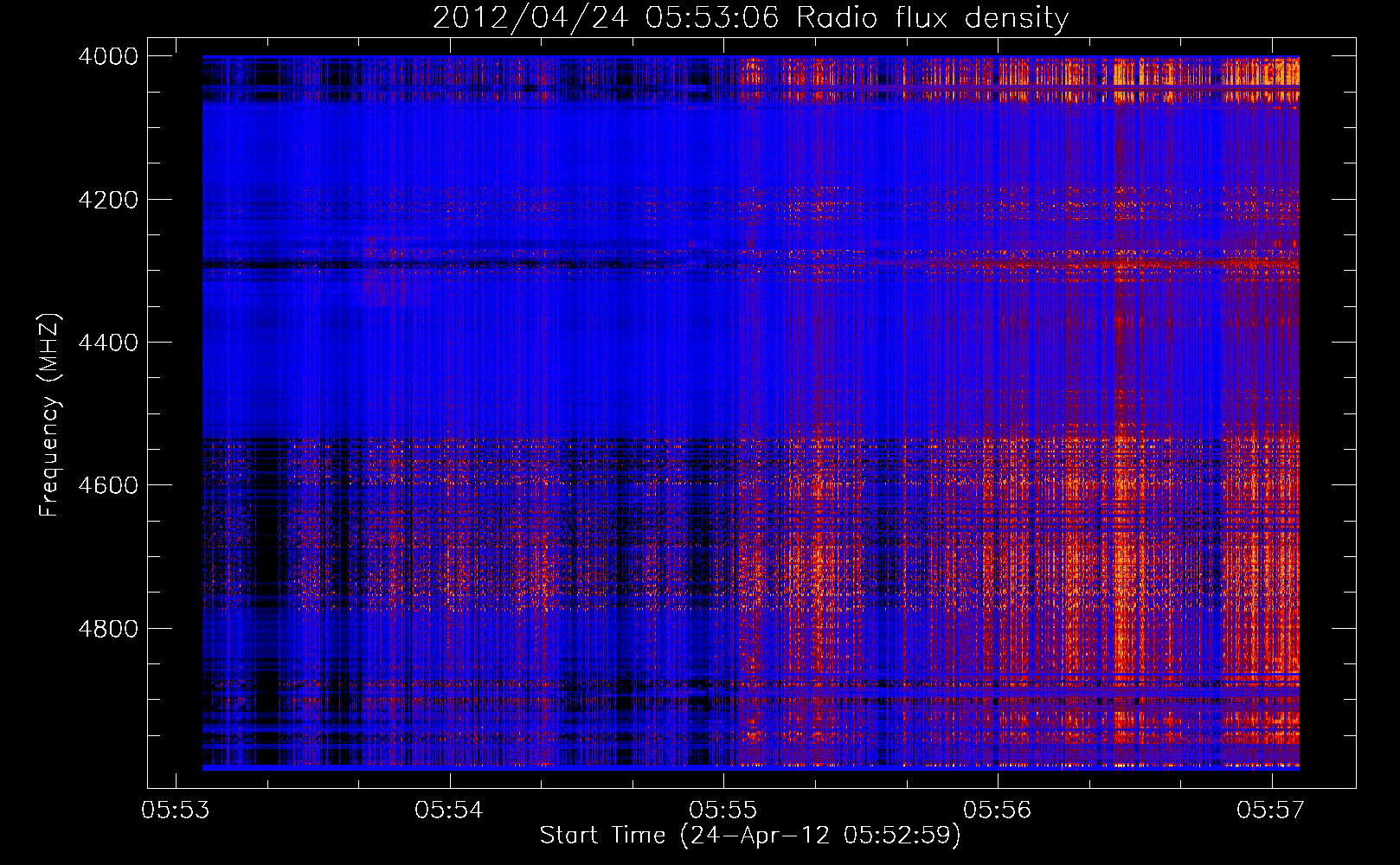Click the 4800 frequency tick label
Viewport: 1400px width, 865px height.
108,628
